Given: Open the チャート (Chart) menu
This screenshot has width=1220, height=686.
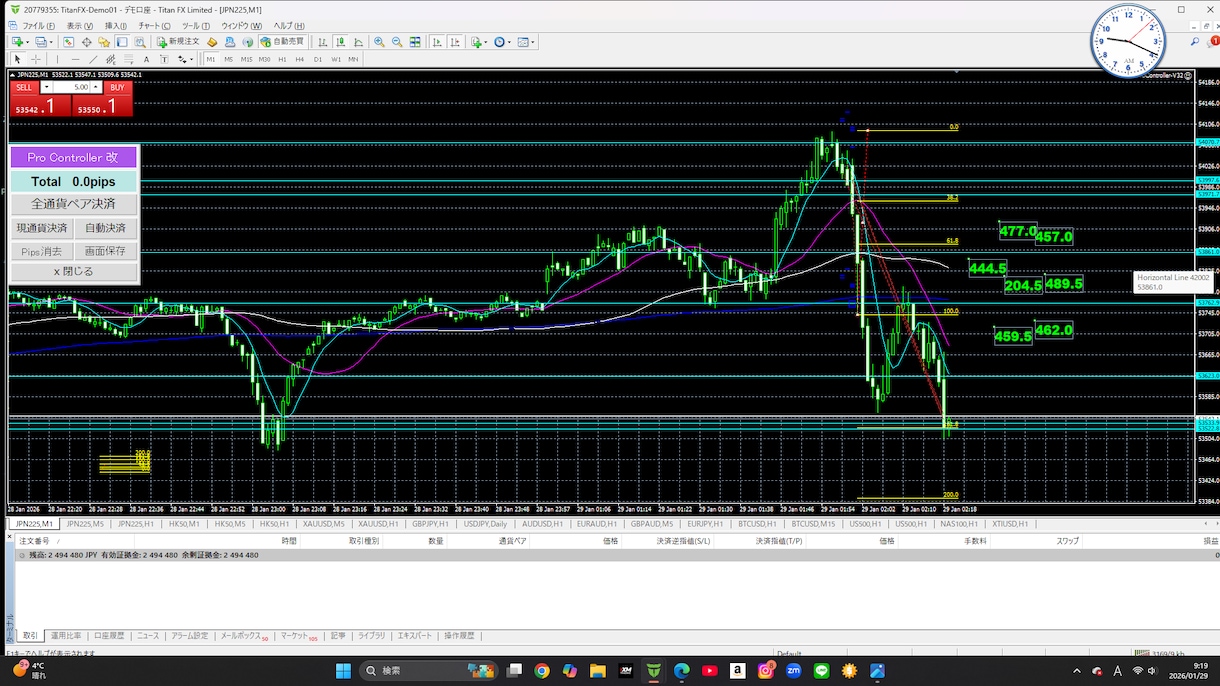Looking at the screenshot, I should click(154, 25).
